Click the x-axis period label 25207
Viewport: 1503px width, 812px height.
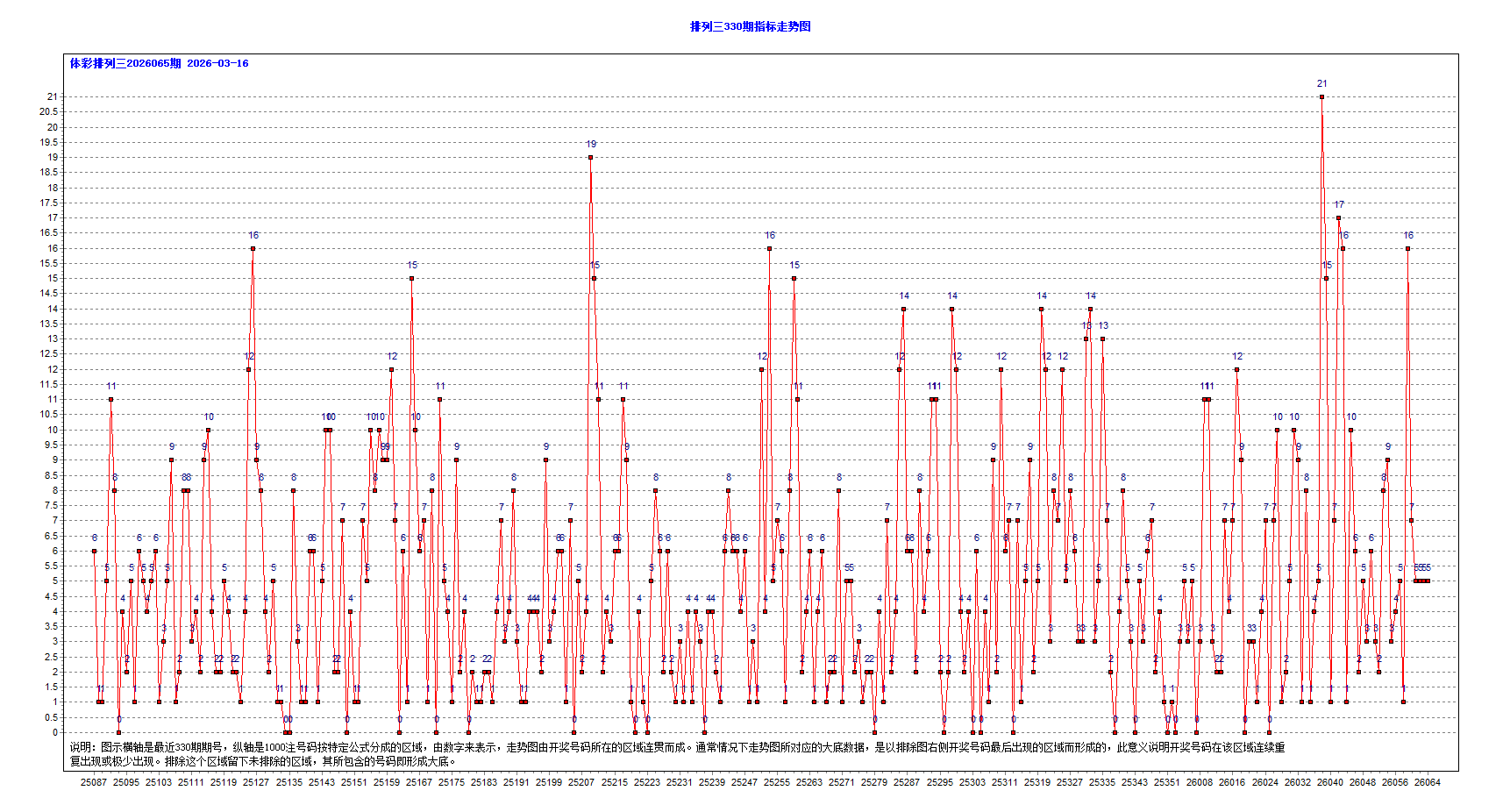[x=581, y=782]
